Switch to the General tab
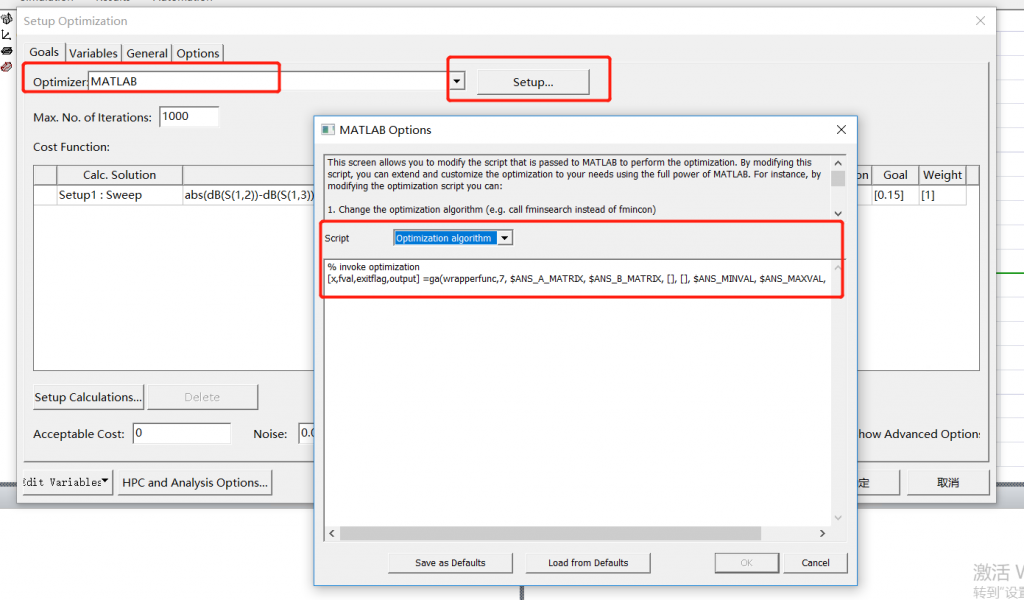1024x600 pixels. (x=147, y=53)
